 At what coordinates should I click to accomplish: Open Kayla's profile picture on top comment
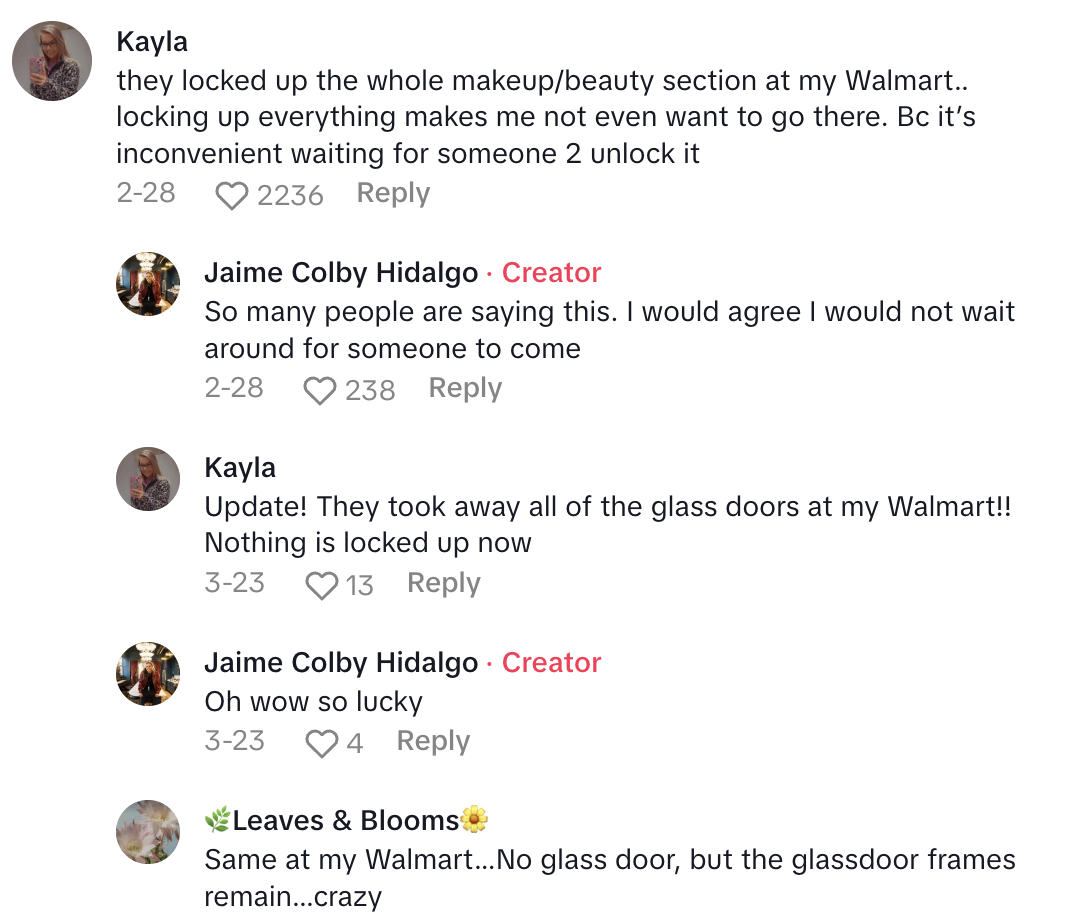click(x=52, y=61)
